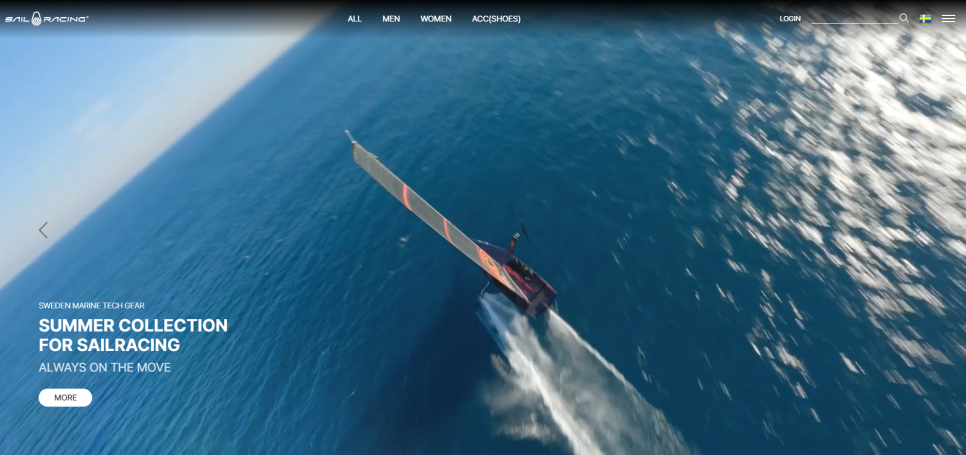Select the Swedish flag language icon
Viewport: 966px width, 455px height.
tap(925, 18)
